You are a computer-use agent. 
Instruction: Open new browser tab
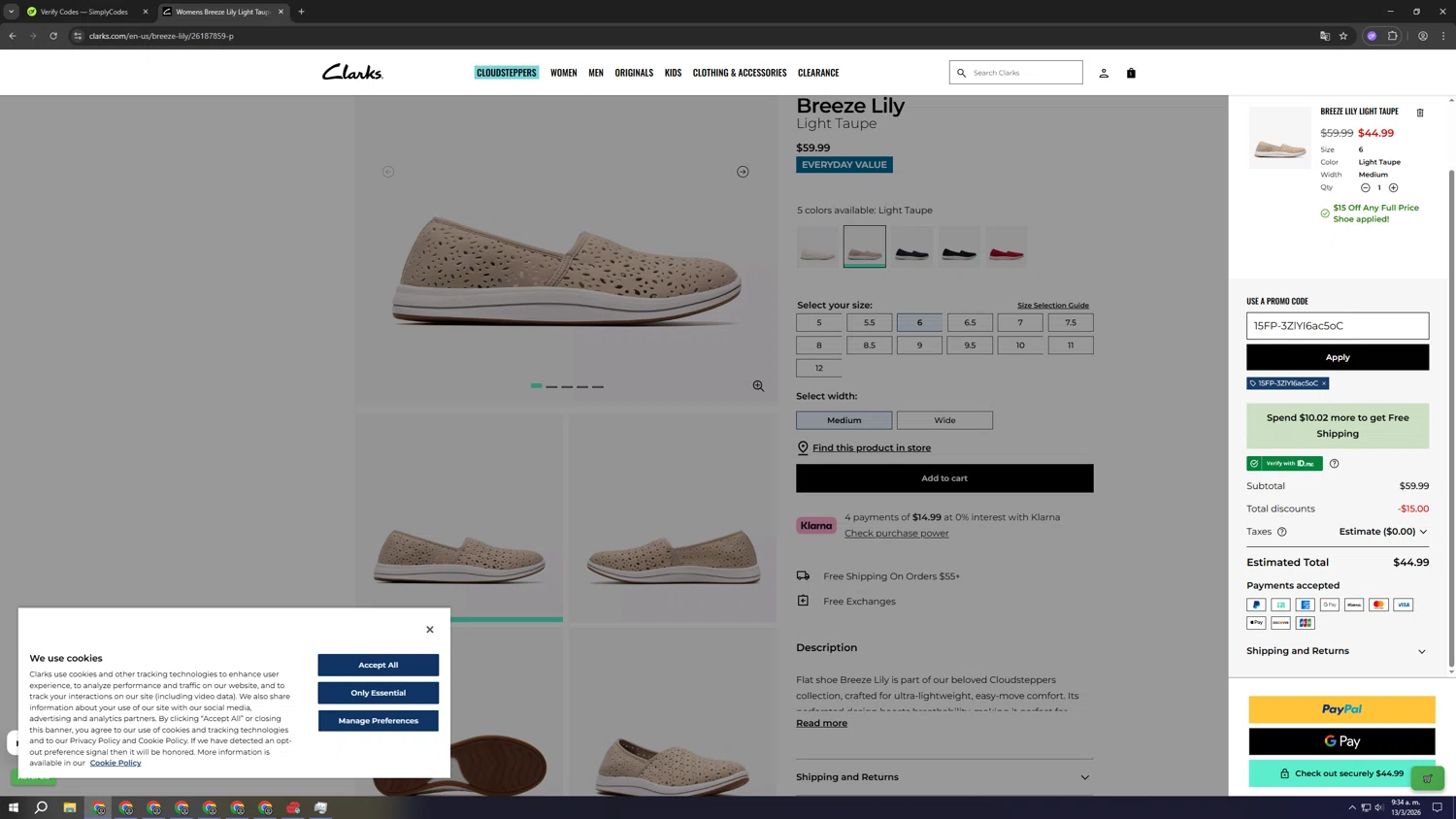pos(301,12)
